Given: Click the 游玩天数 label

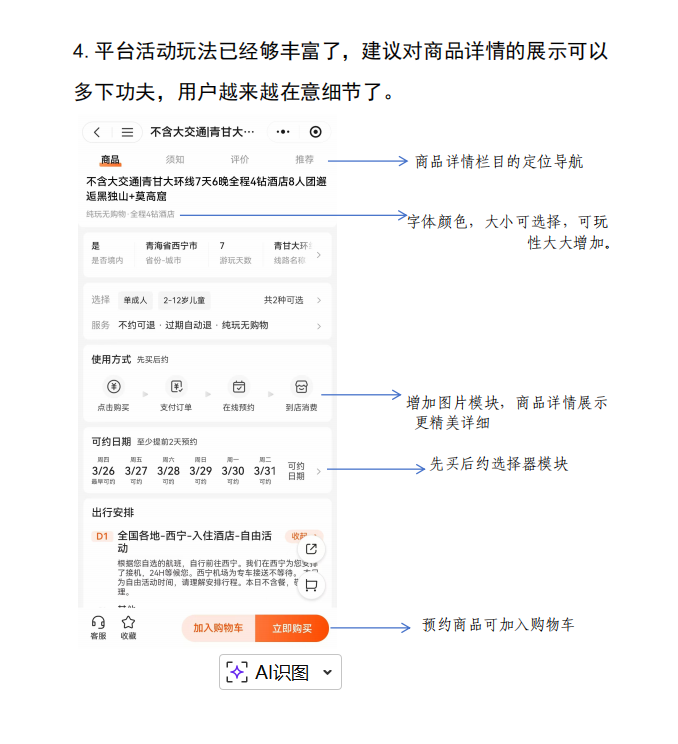Looking at the screenshot, I should tap(235, 260).
